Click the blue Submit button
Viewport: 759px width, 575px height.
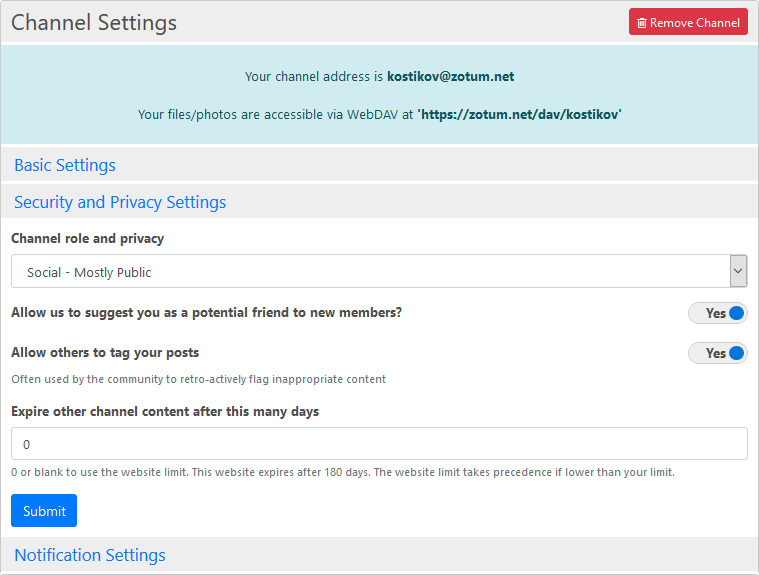44,511
